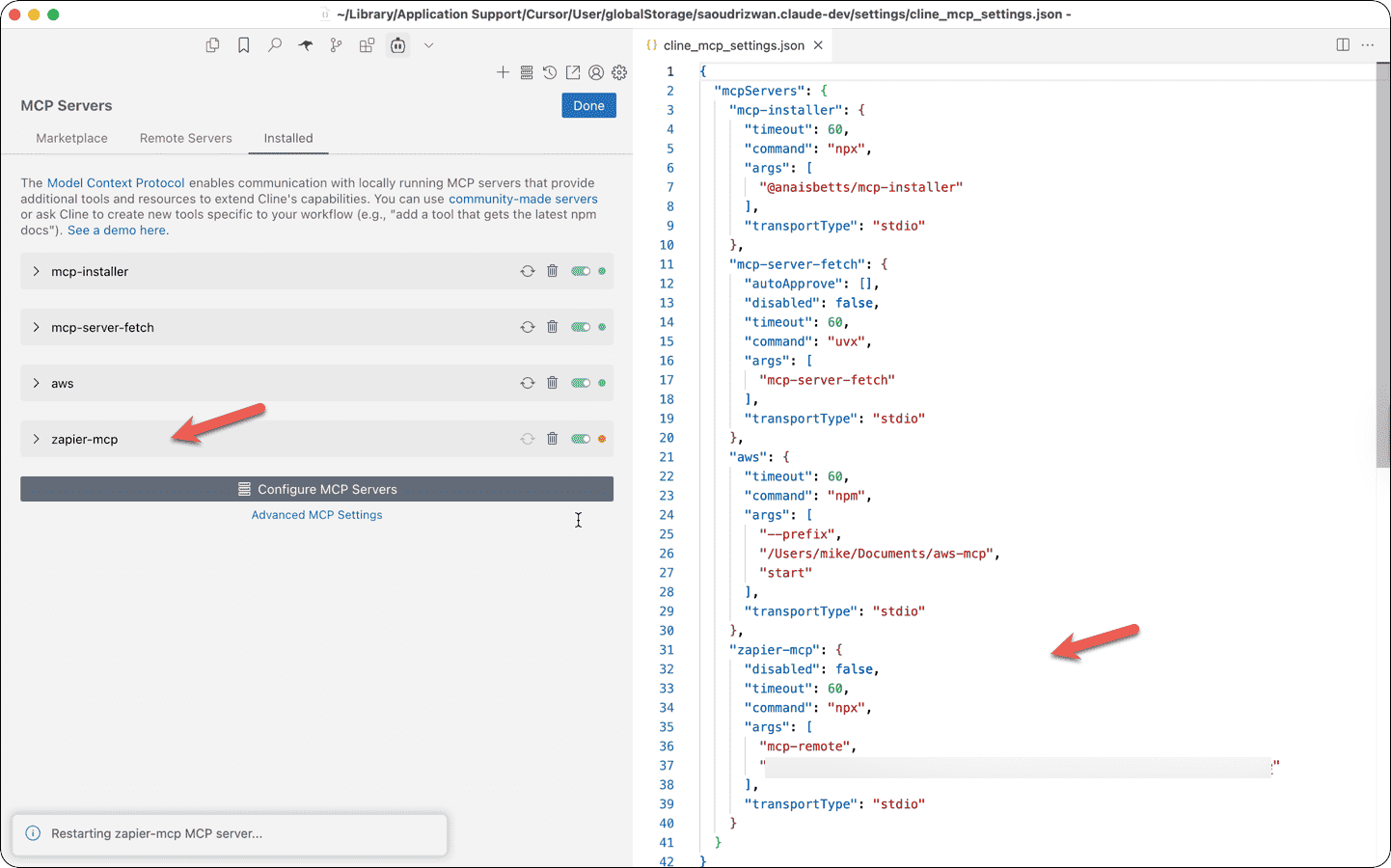The width and height of the screenshot is (1391, 868).
Task: Click the MCP Servers stack icon in toolbar
Action: 527,72
